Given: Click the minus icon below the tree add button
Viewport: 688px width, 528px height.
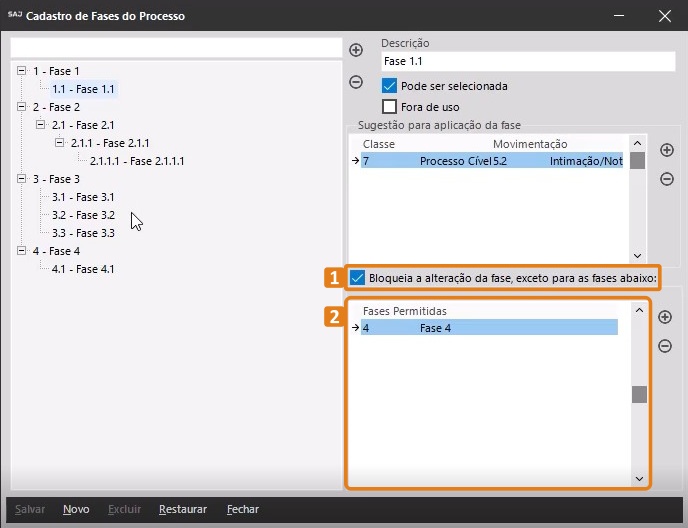Looking at the screenshot, I should pos(356,82).
